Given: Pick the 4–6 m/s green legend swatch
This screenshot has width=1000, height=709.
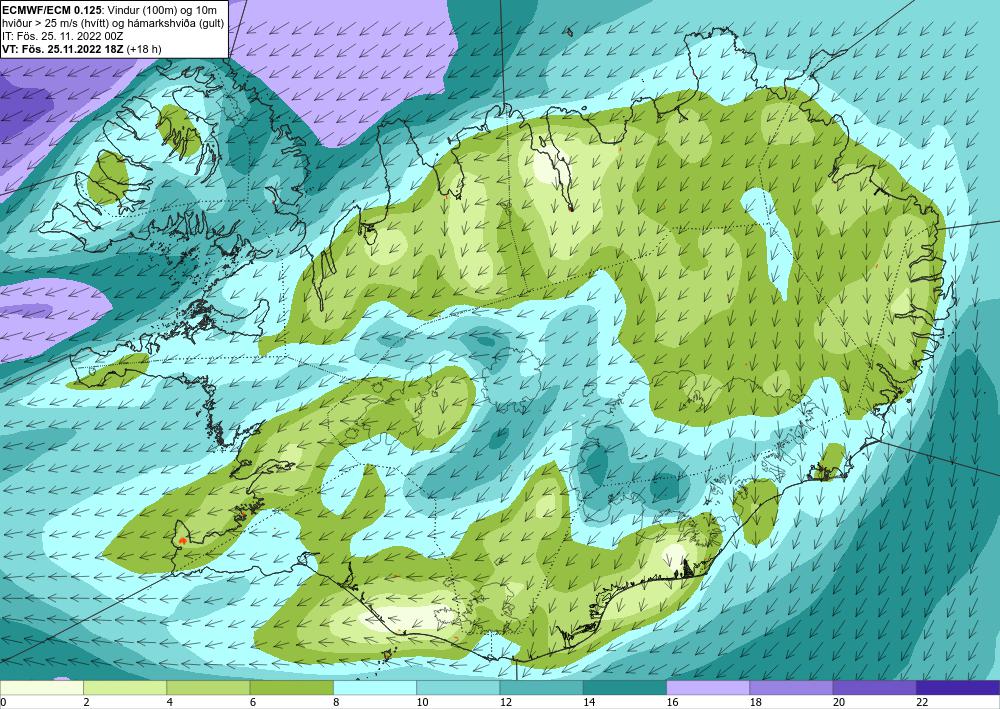Looking at the screenshot, I should point(208,688).
